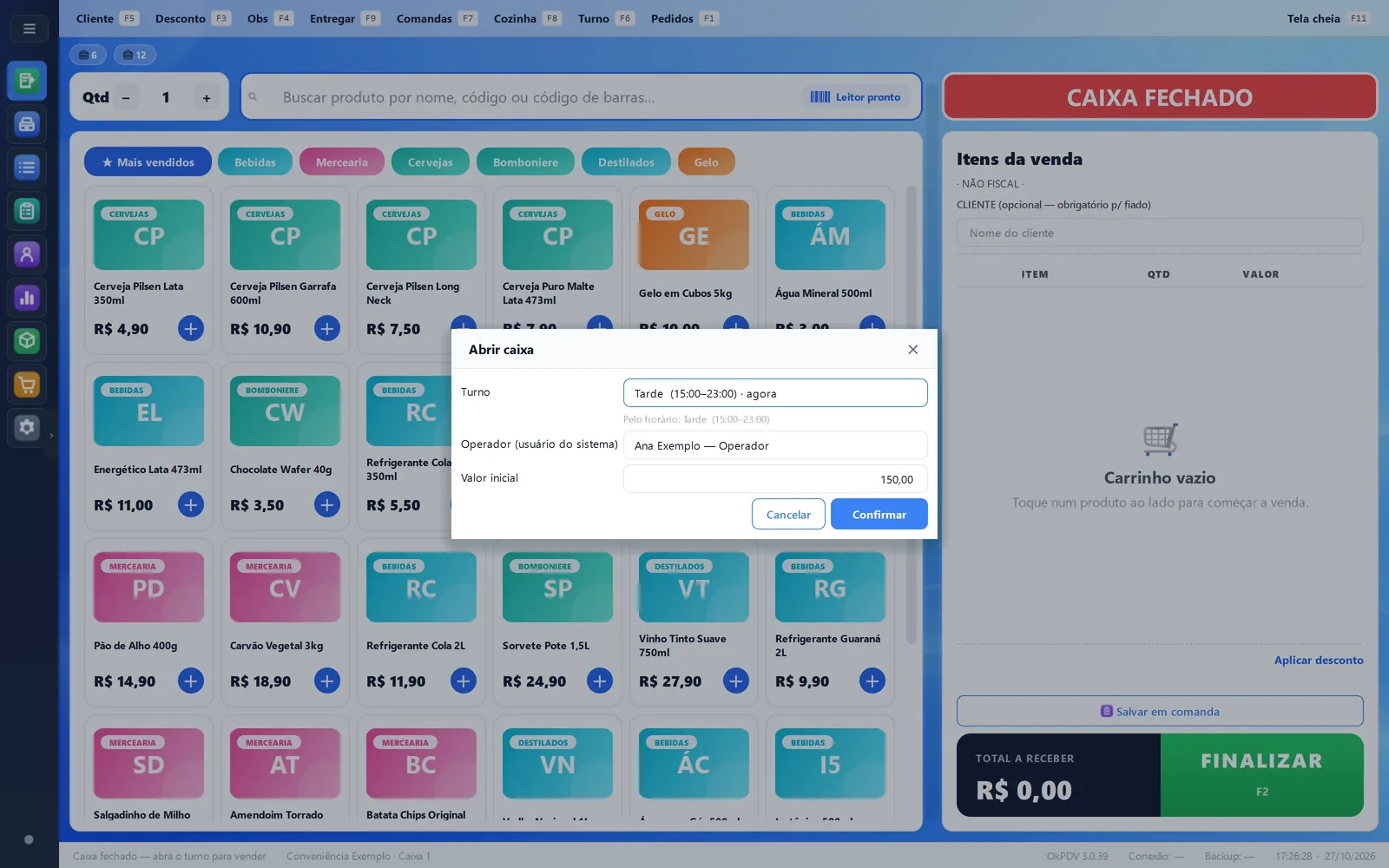Cancel the Abrir caixa dialog
This screenshot has height=868, width=1389.
point(788,514)
